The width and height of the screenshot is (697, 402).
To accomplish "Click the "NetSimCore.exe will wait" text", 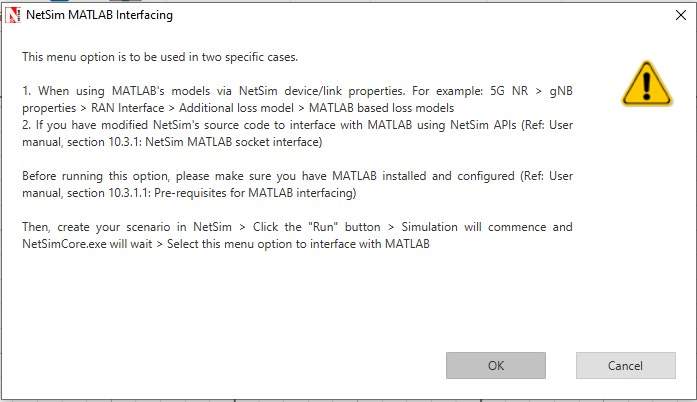I will (x=87, y=244).
